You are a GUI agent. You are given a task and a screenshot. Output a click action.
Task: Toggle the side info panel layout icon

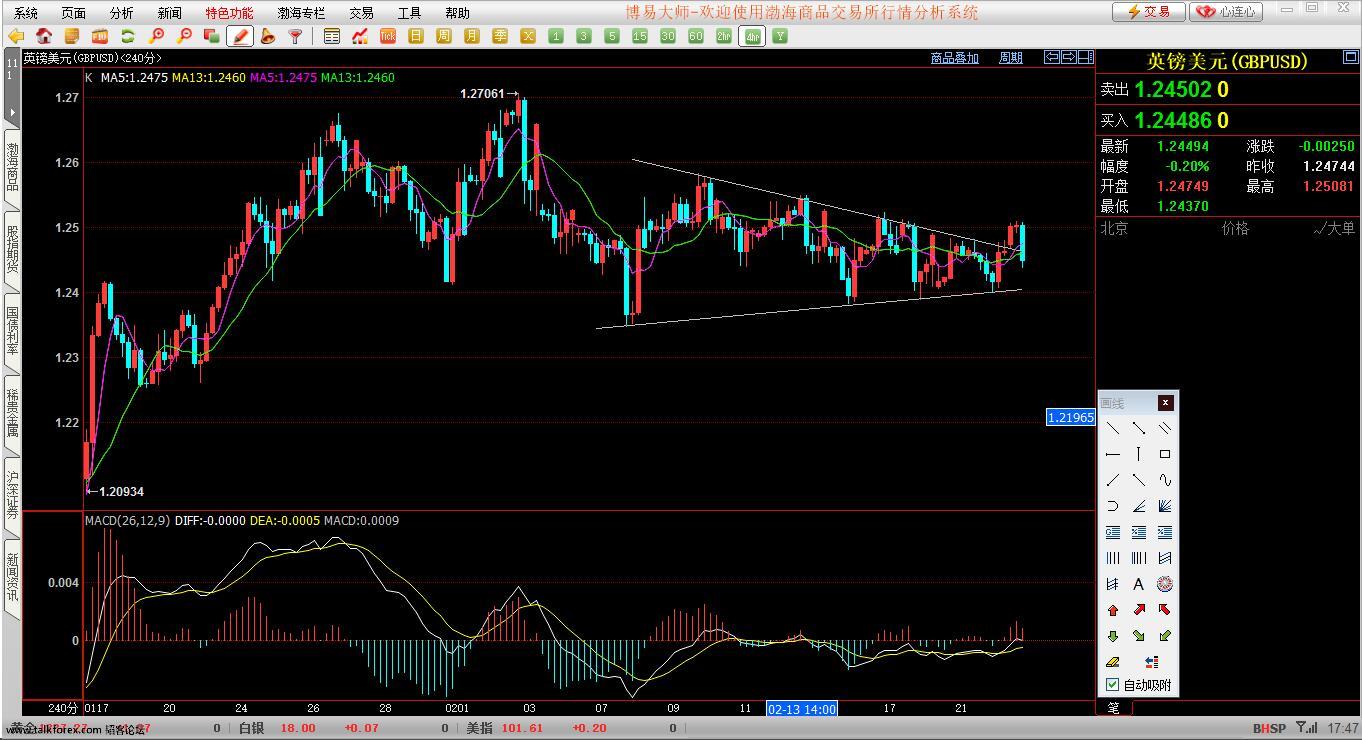pyautogui.click(x=1086, y=58)
